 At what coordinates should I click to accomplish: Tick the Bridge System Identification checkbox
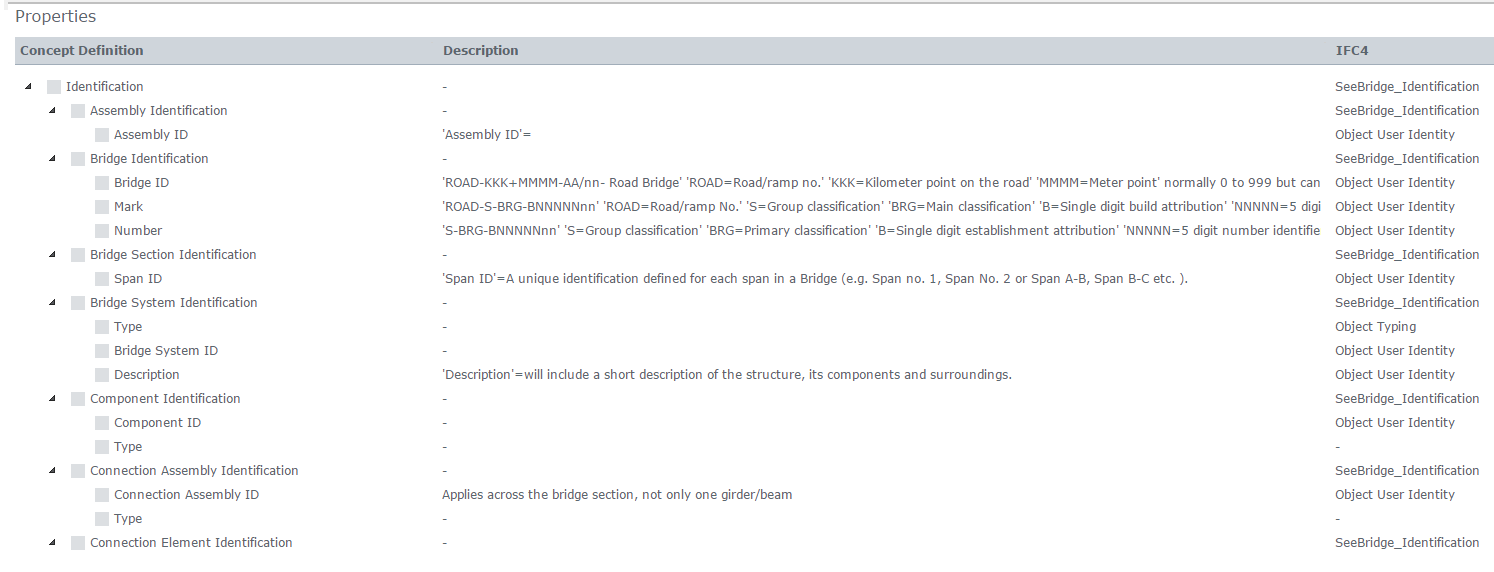click(x=78, y=303)
